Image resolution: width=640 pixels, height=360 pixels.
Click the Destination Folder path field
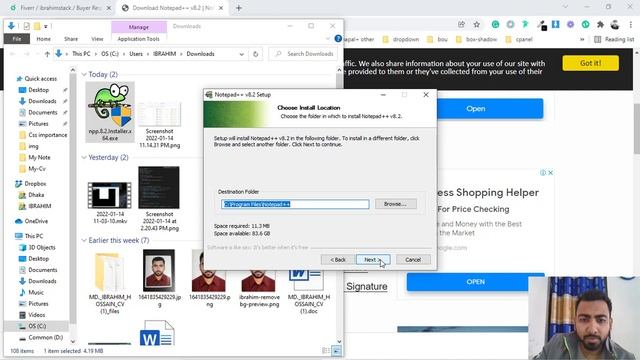(x=295, y=204)
